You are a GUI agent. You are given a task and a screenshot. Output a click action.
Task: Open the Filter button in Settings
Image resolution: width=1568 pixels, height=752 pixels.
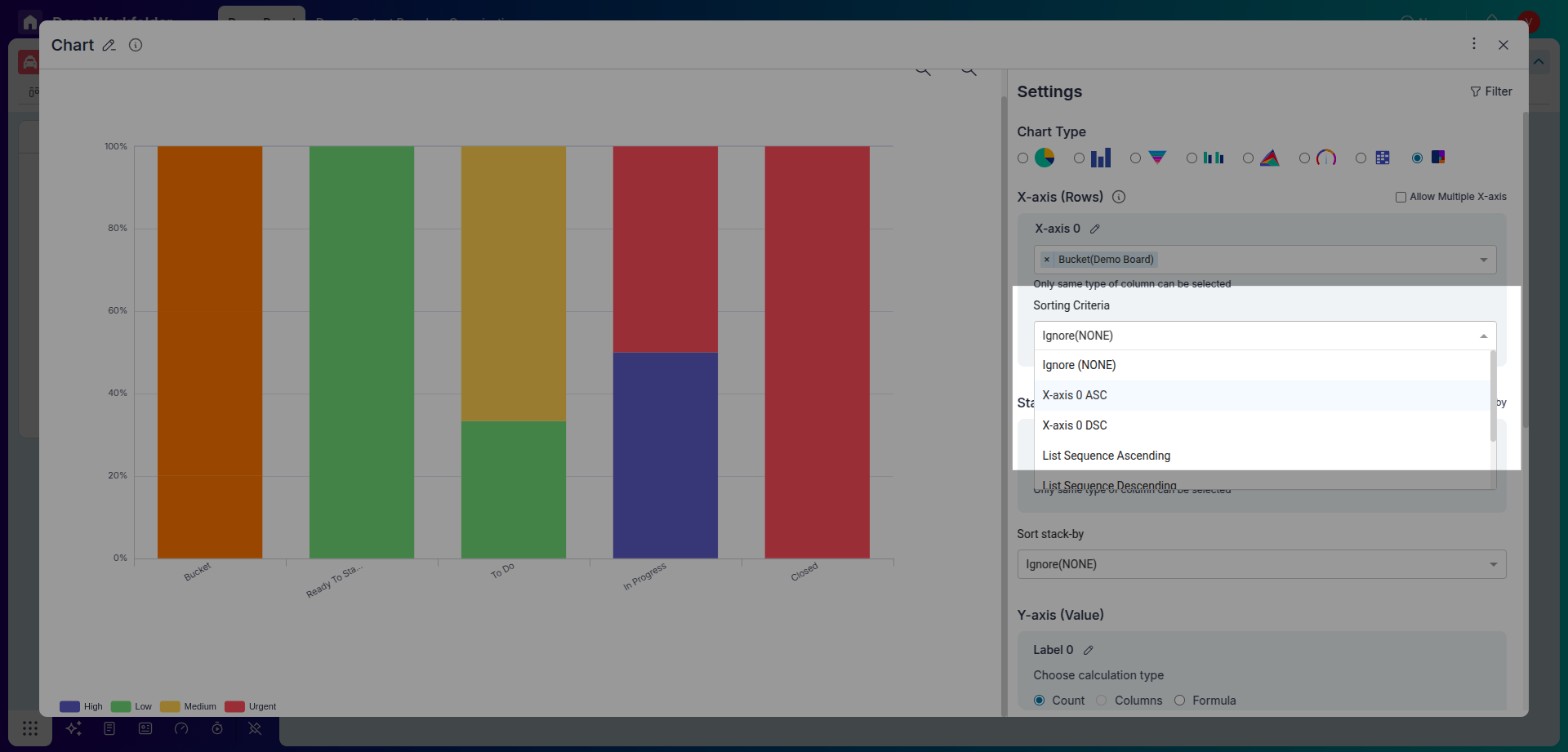click(x=1491, y=91)
